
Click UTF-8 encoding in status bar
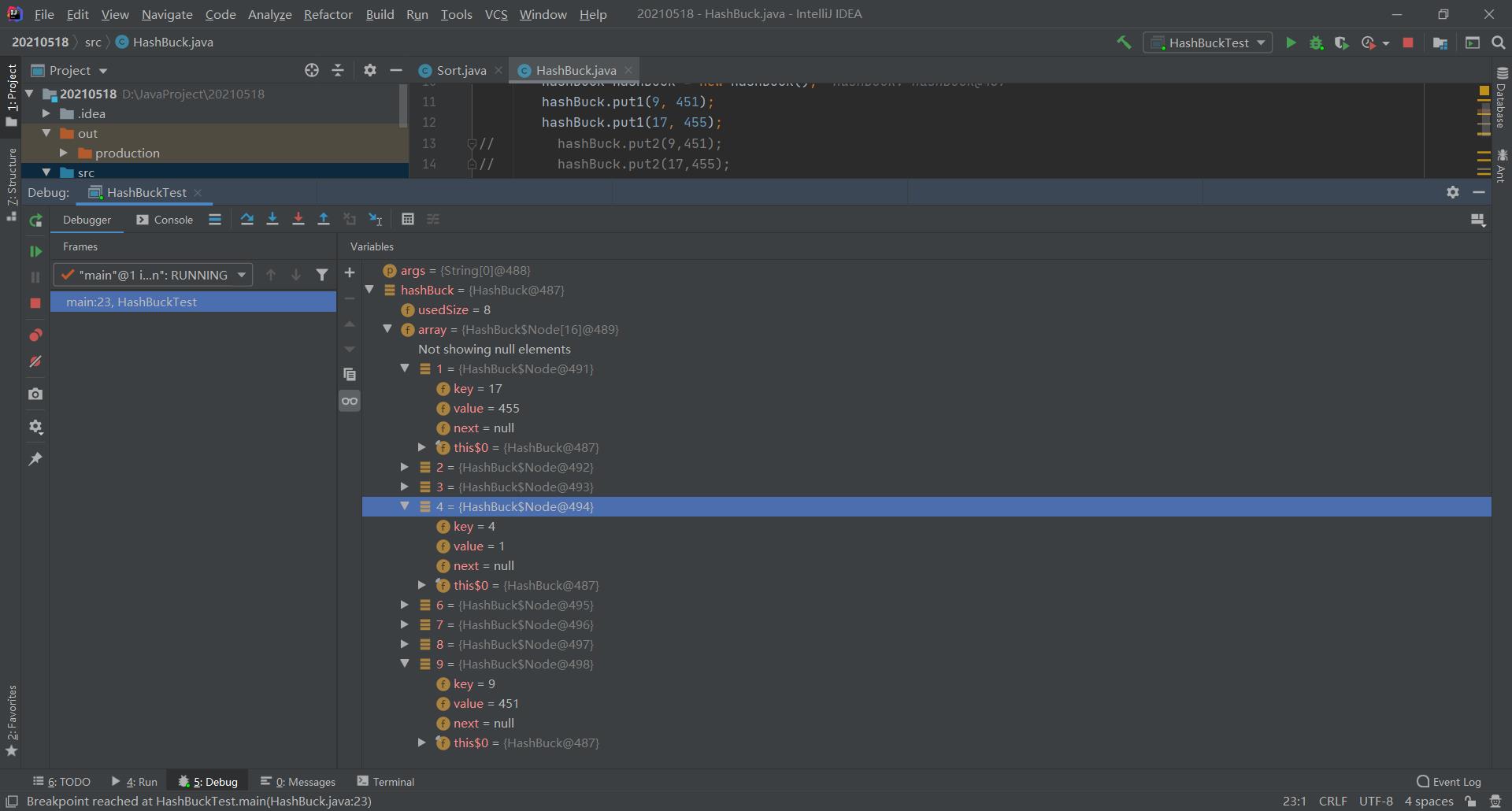[x=1376, y=802]
